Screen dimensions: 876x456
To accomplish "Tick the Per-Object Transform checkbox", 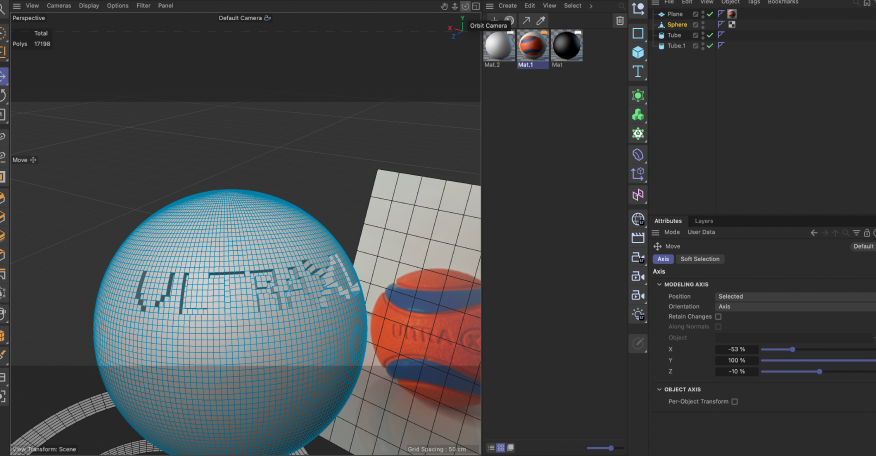I will point(735,401).
